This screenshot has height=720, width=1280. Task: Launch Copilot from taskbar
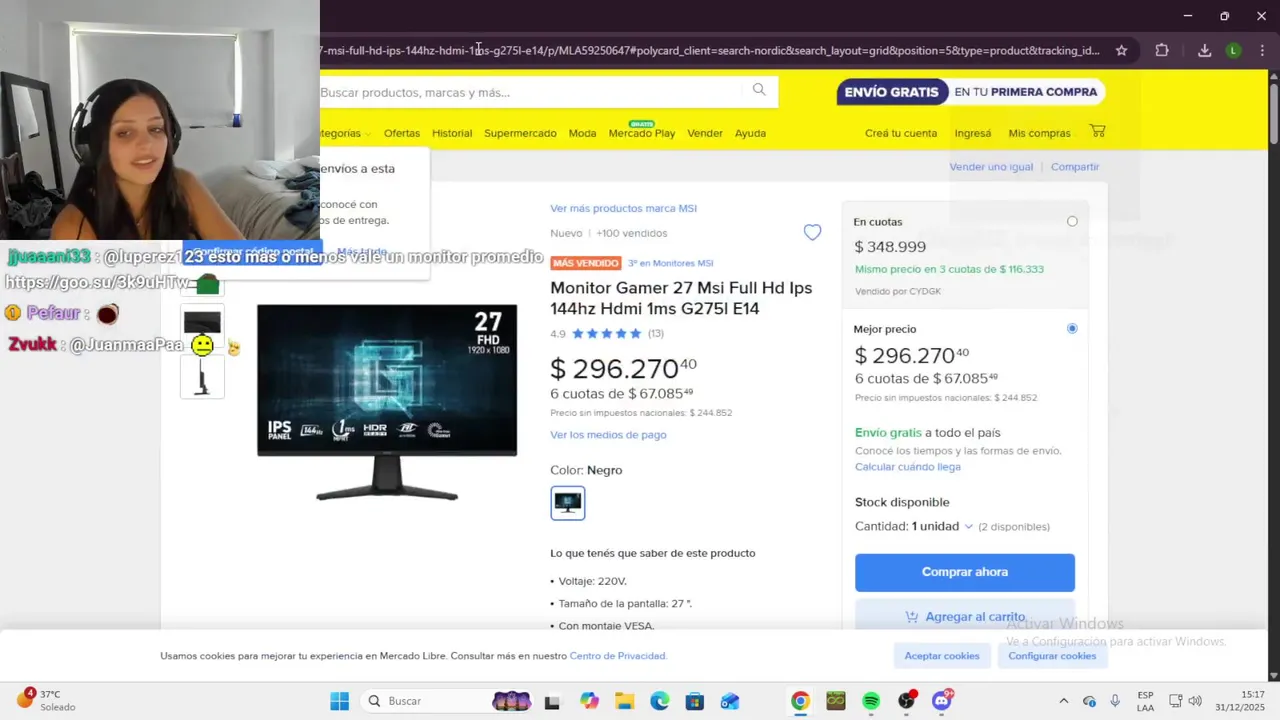[589, 701]
